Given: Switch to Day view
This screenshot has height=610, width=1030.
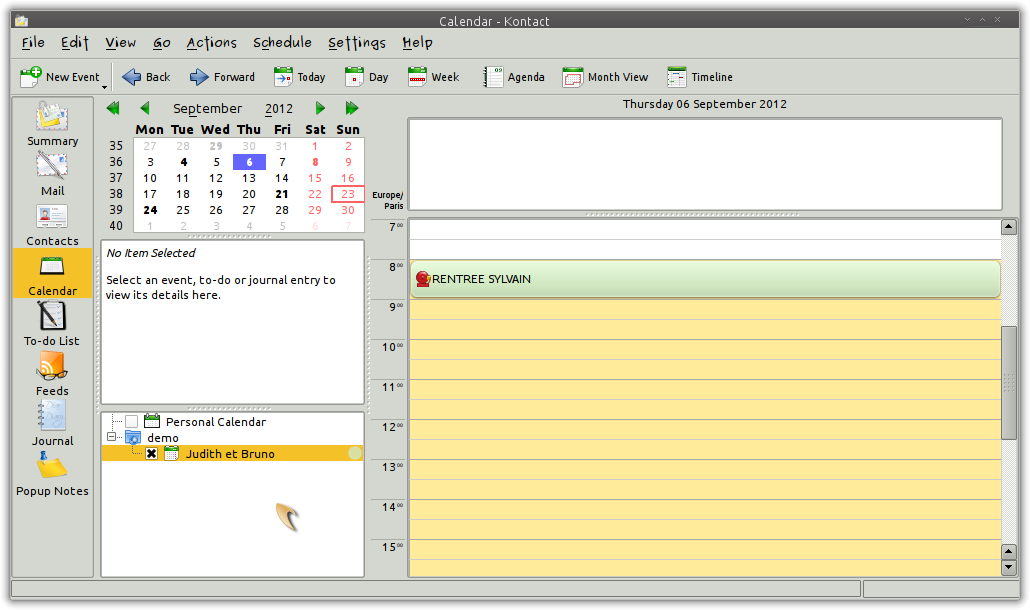Looking at the screenshot, I should click(x=367, y=77).
